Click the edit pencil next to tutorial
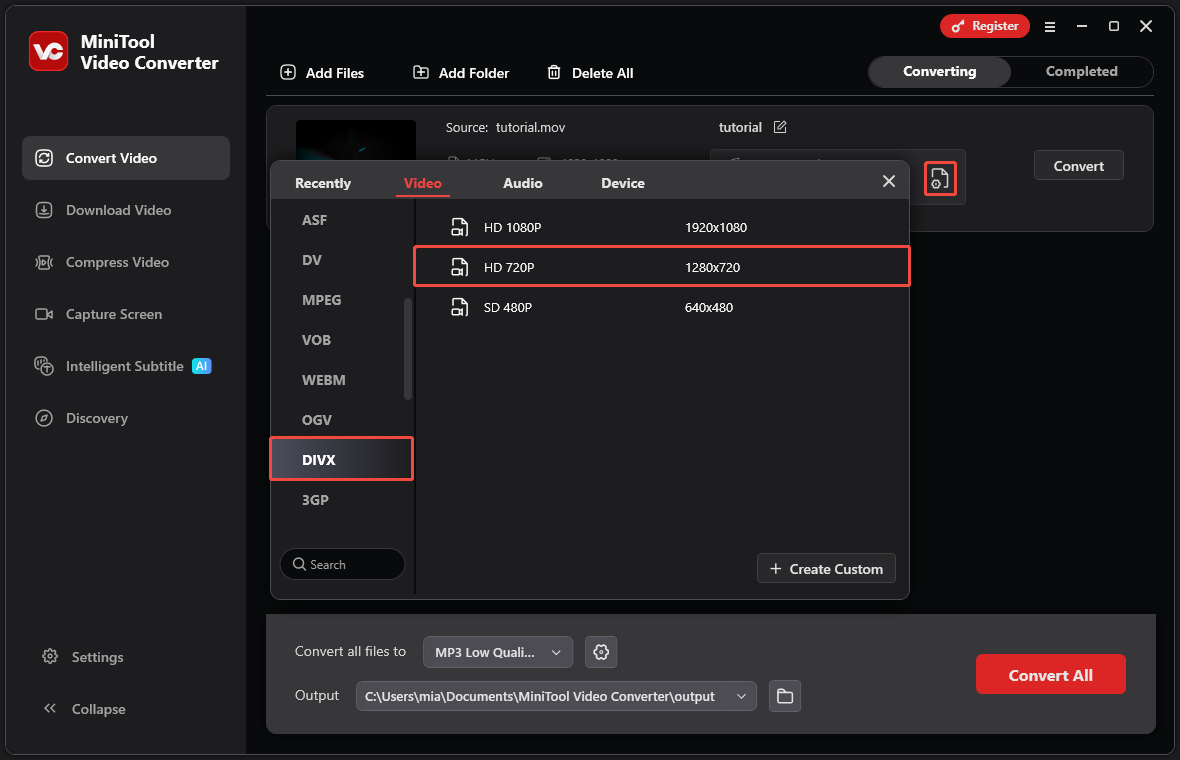 779,127
